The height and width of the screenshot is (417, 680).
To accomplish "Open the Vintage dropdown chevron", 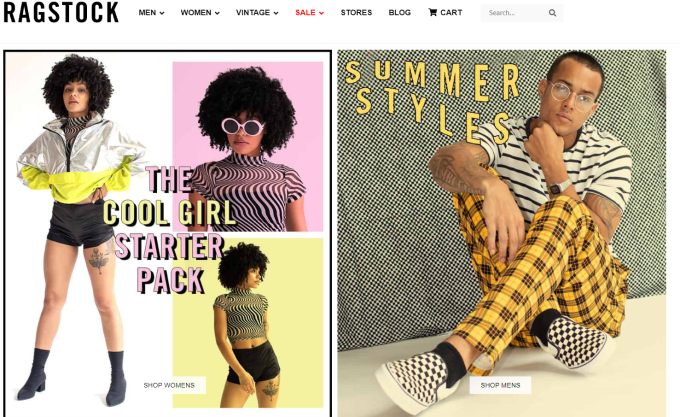I will pyautogui.click(x=276, y=13).
